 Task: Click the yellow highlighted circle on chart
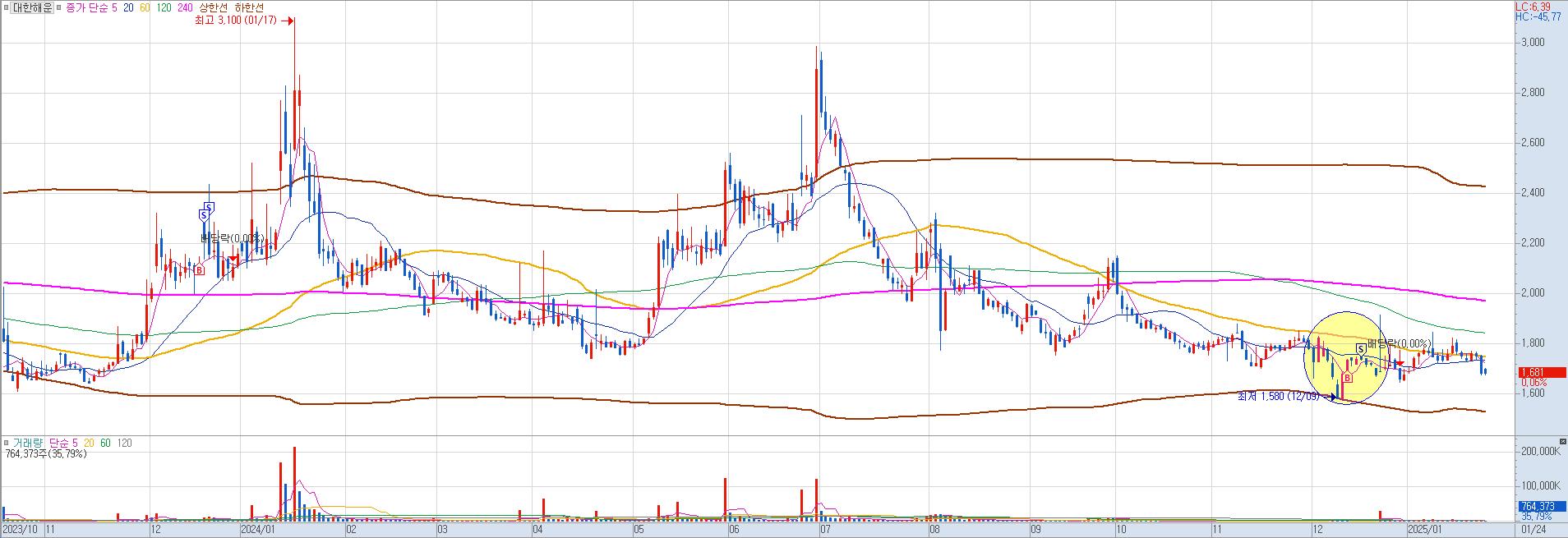(x=1345, y=358)
